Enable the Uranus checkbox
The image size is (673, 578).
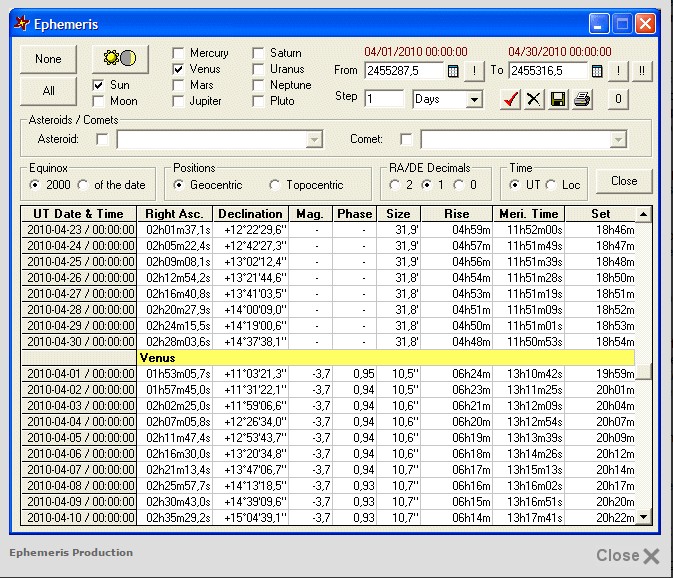tap(258, 69)
